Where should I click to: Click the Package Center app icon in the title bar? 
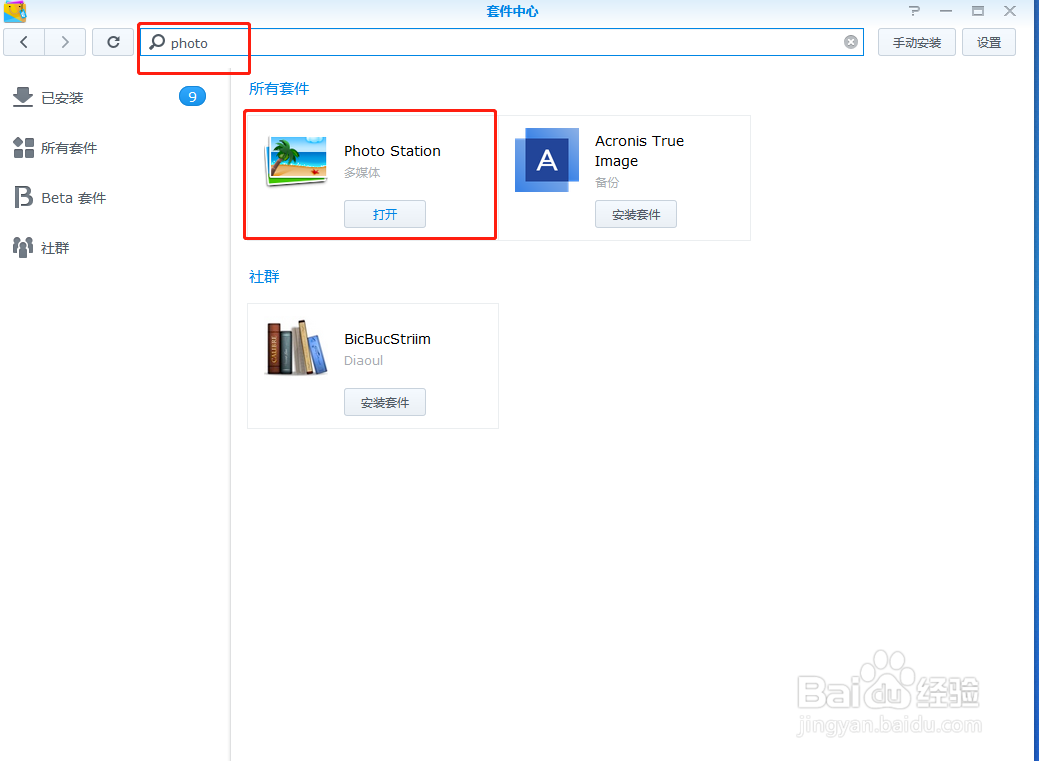pyautogui.click(x=15, y=11)
